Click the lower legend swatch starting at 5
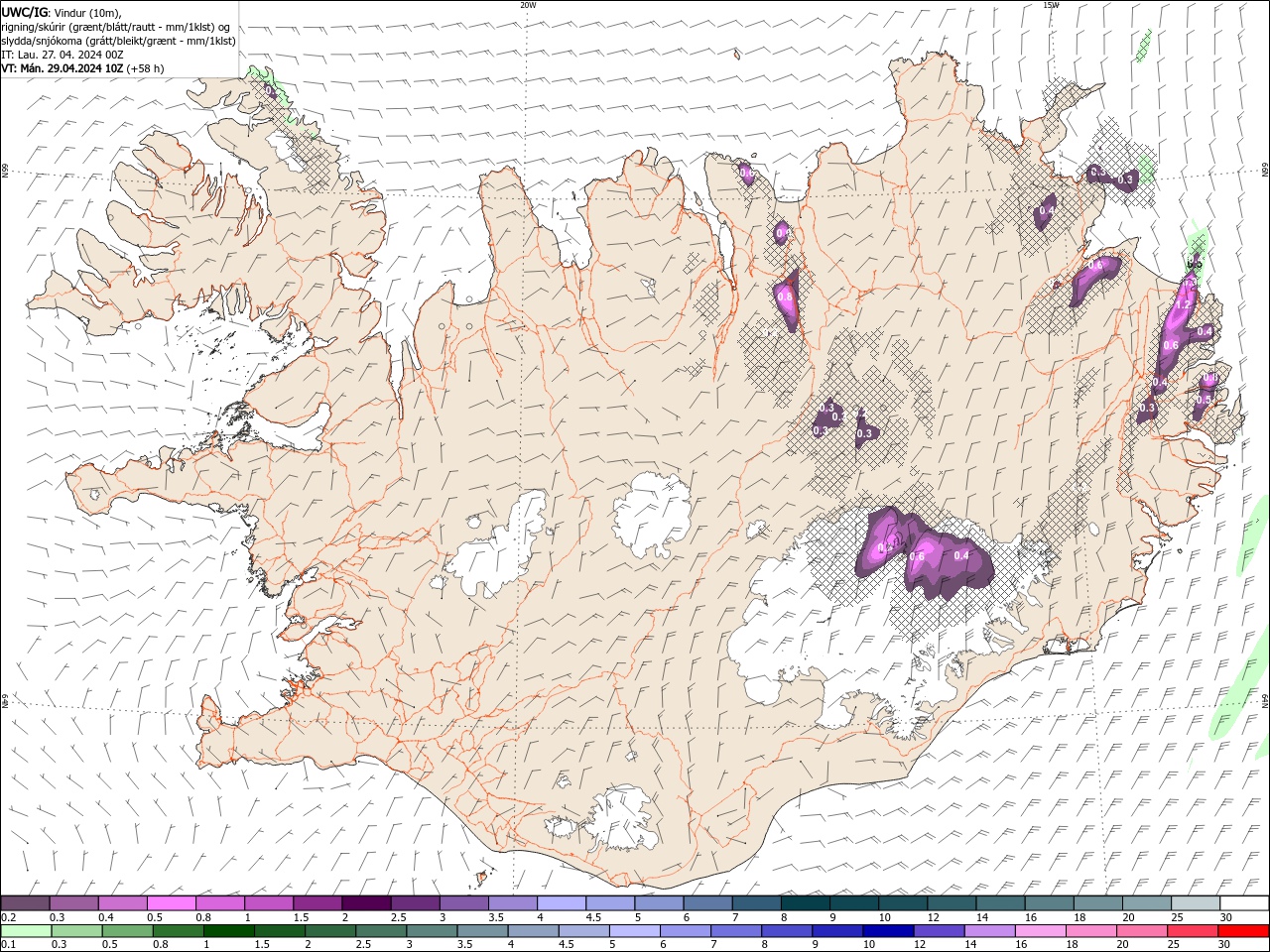The image size is (1270, 952). click(633, 931)
